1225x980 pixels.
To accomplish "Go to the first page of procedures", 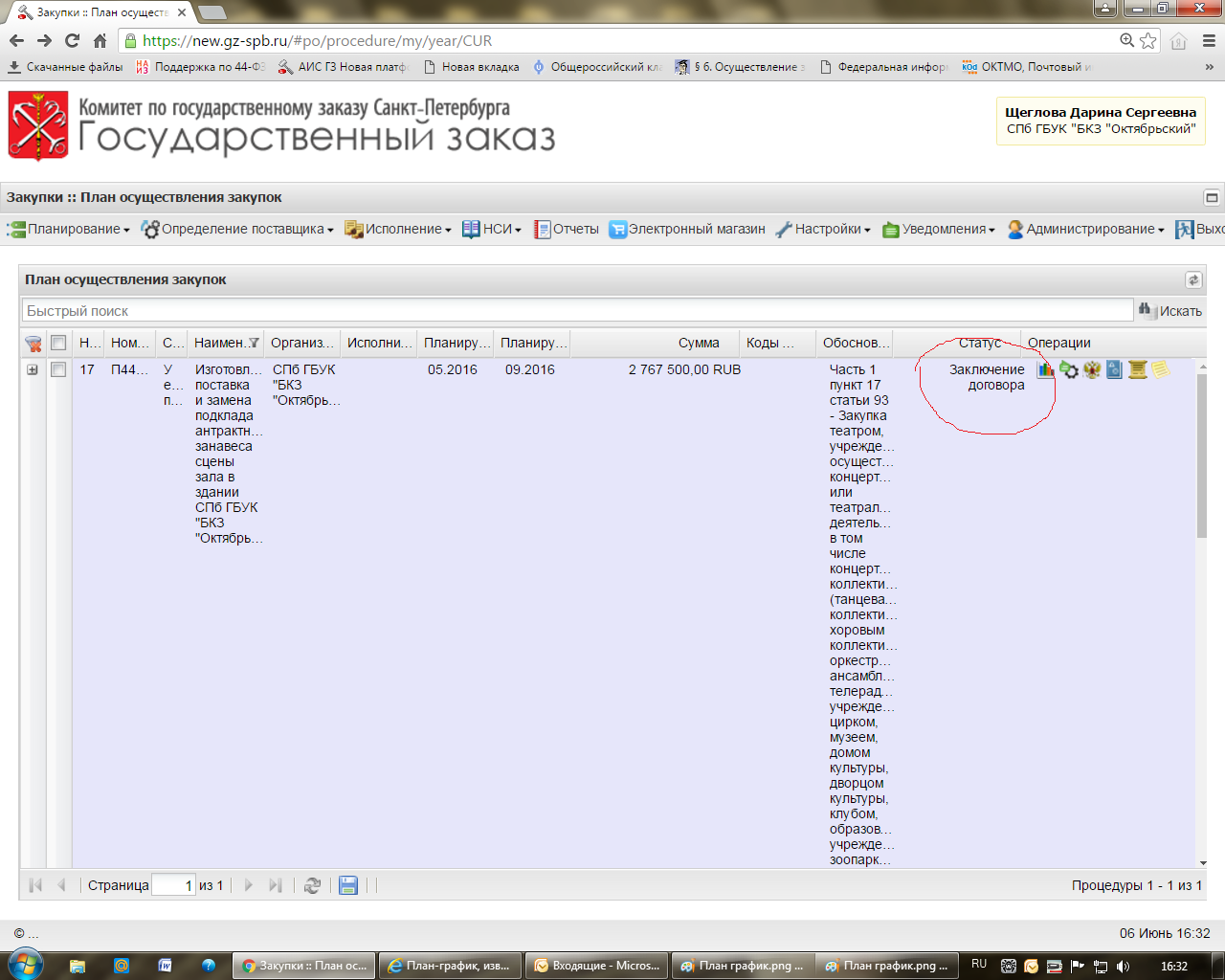I will 35,885.
